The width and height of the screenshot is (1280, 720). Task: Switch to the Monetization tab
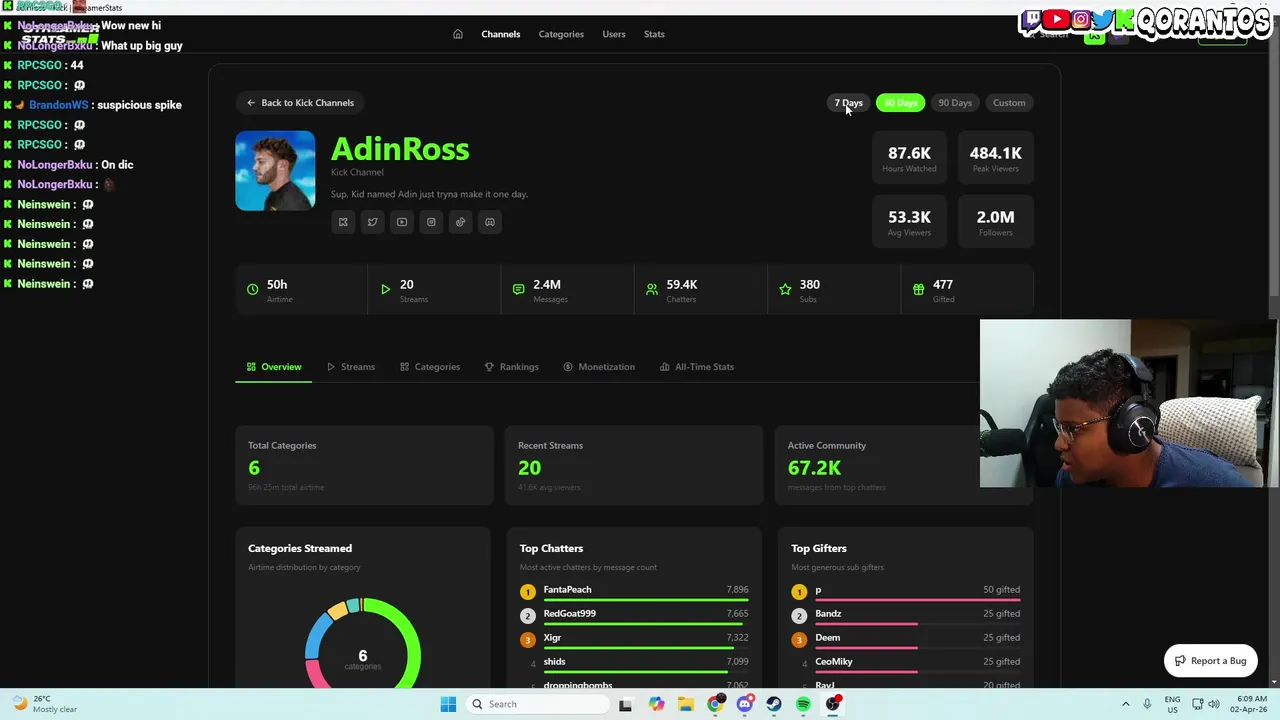(599, 367)
